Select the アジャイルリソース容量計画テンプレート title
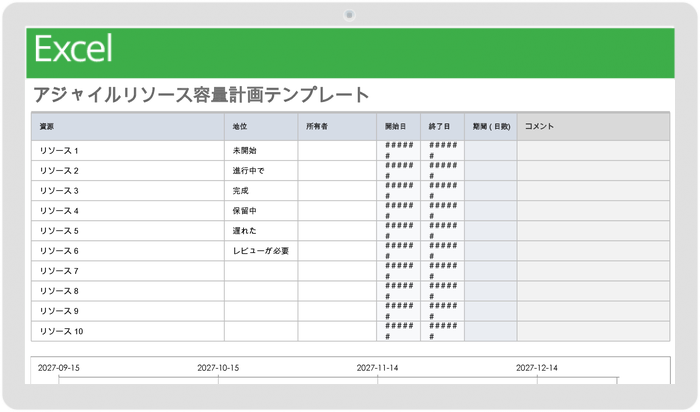Image resolution: width=700 pixels, height=412 pixels. coord(201,95)
